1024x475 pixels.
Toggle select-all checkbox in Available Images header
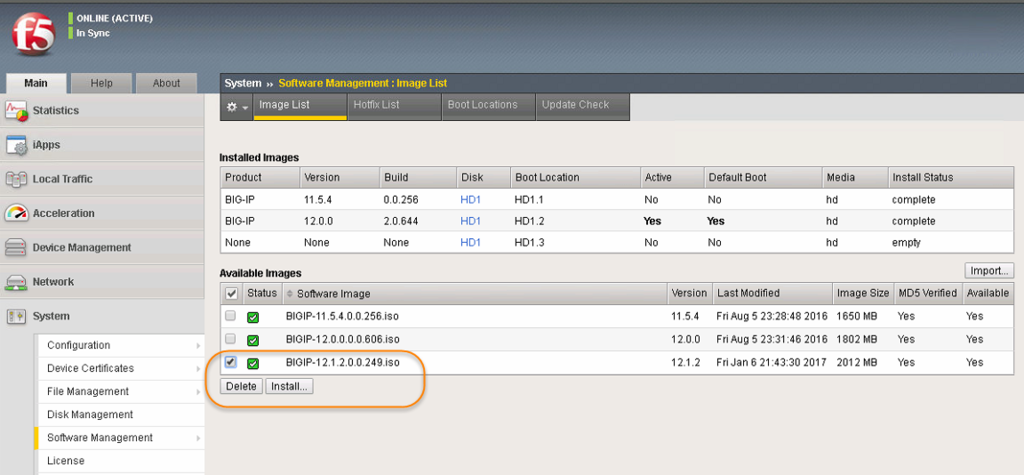point(231,294)
